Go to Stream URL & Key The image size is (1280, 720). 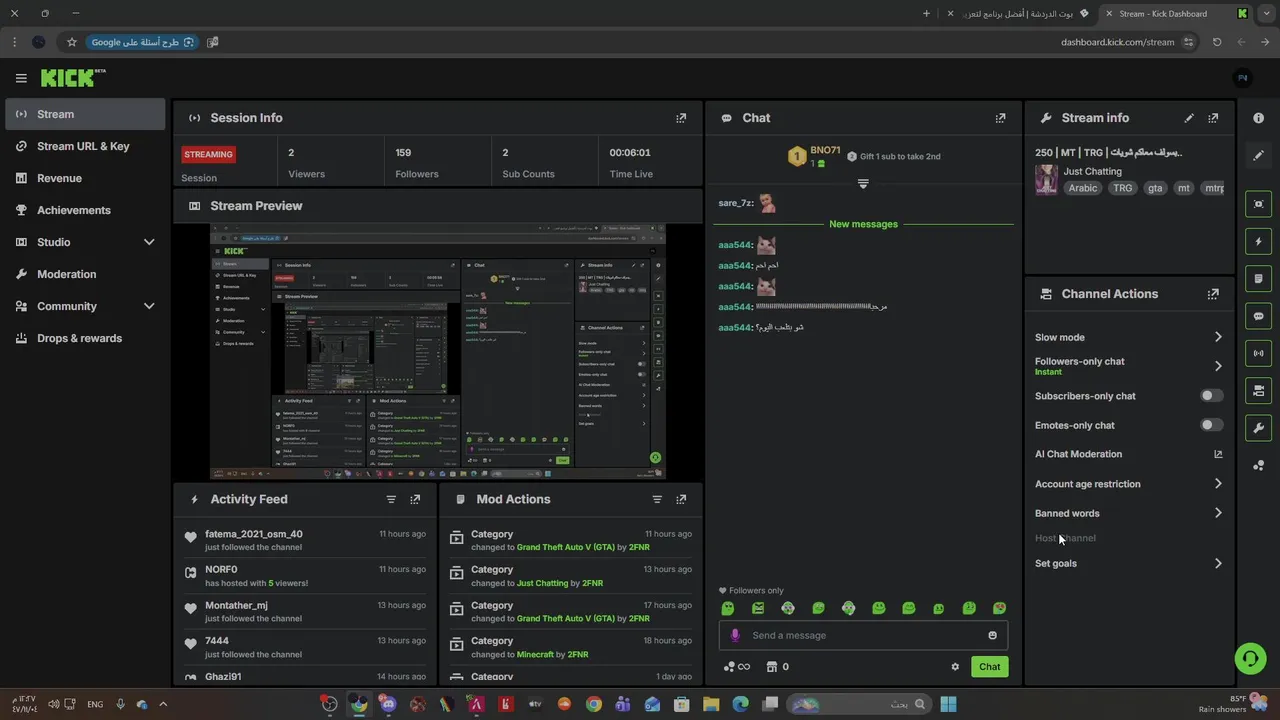(x=85, y=146)
